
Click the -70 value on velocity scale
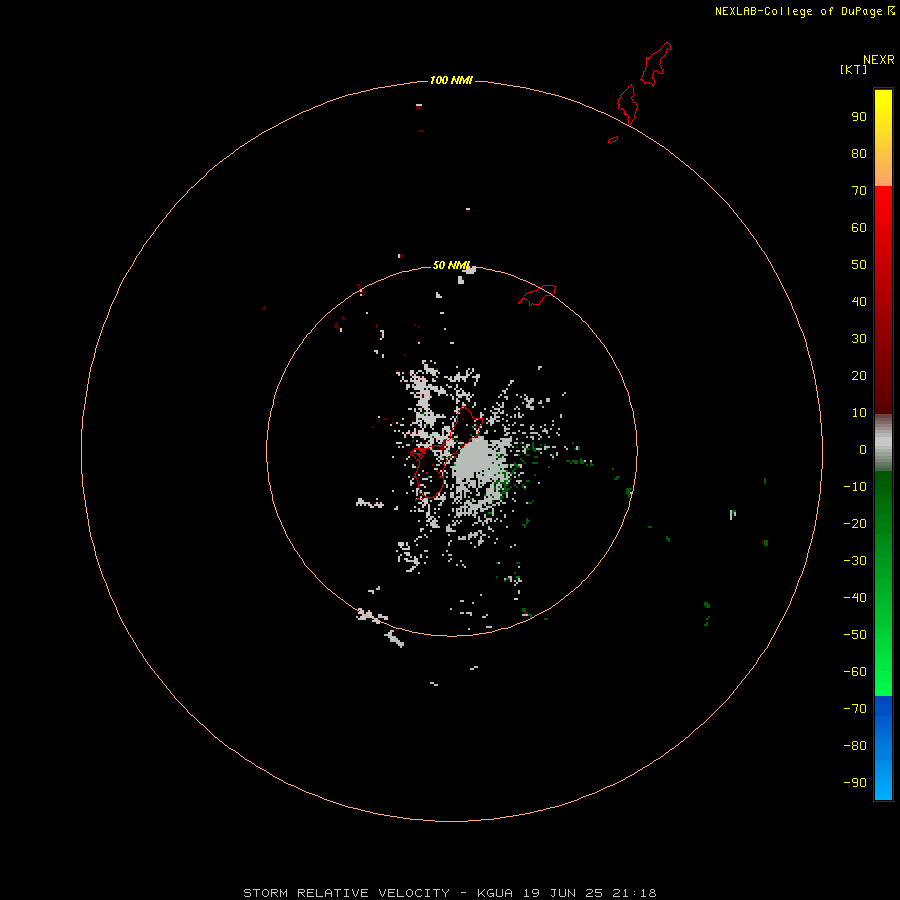(x=855, y=709)
